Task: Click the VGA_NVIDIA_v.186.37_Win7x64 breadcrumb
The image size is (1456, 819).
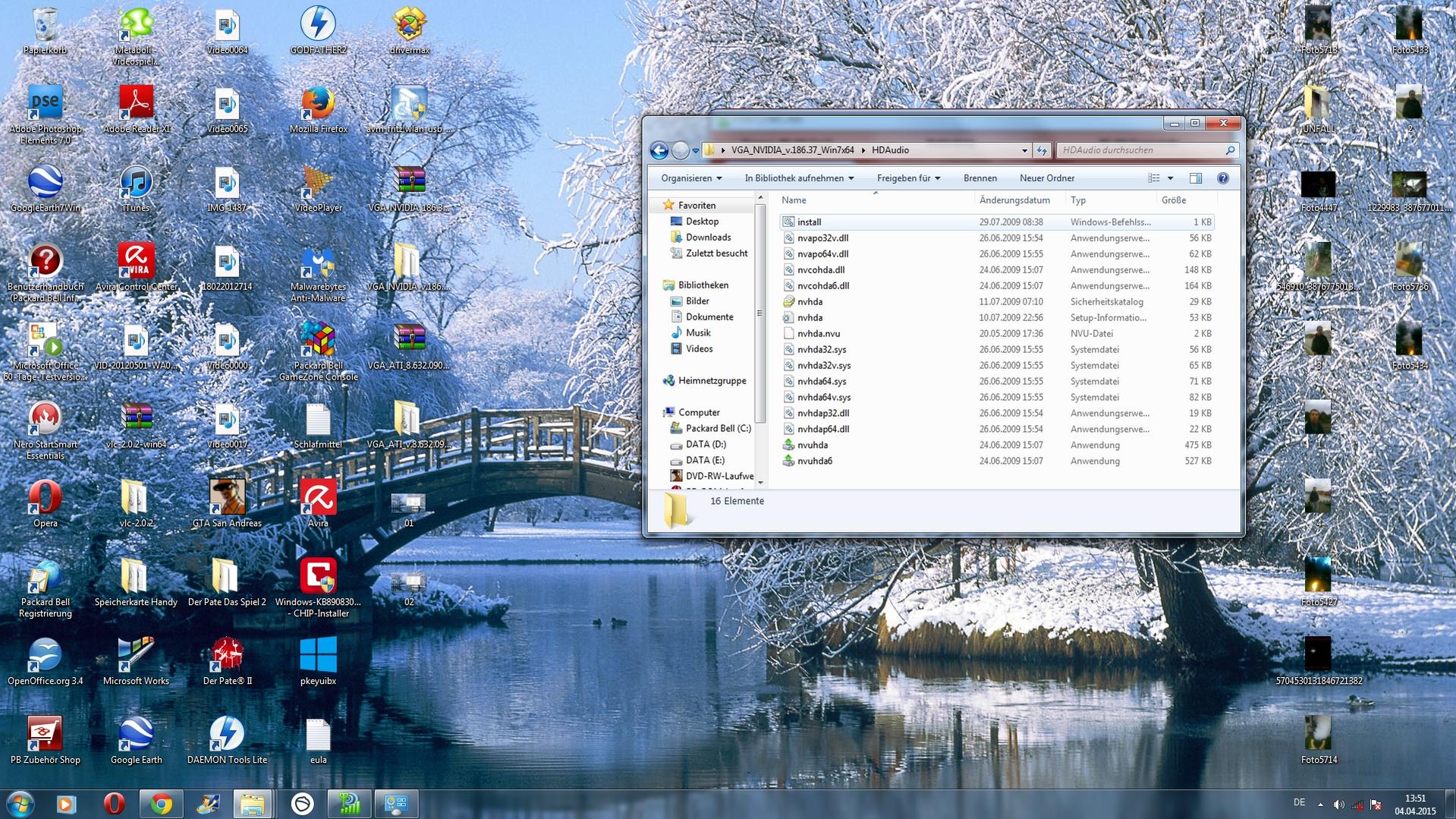Action: 793,150
